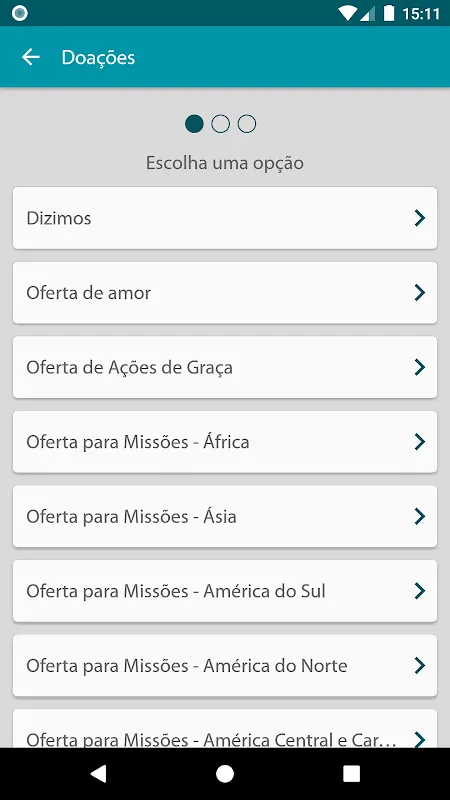
Task: Select the first filled step indicator dot
Action: 194,124
